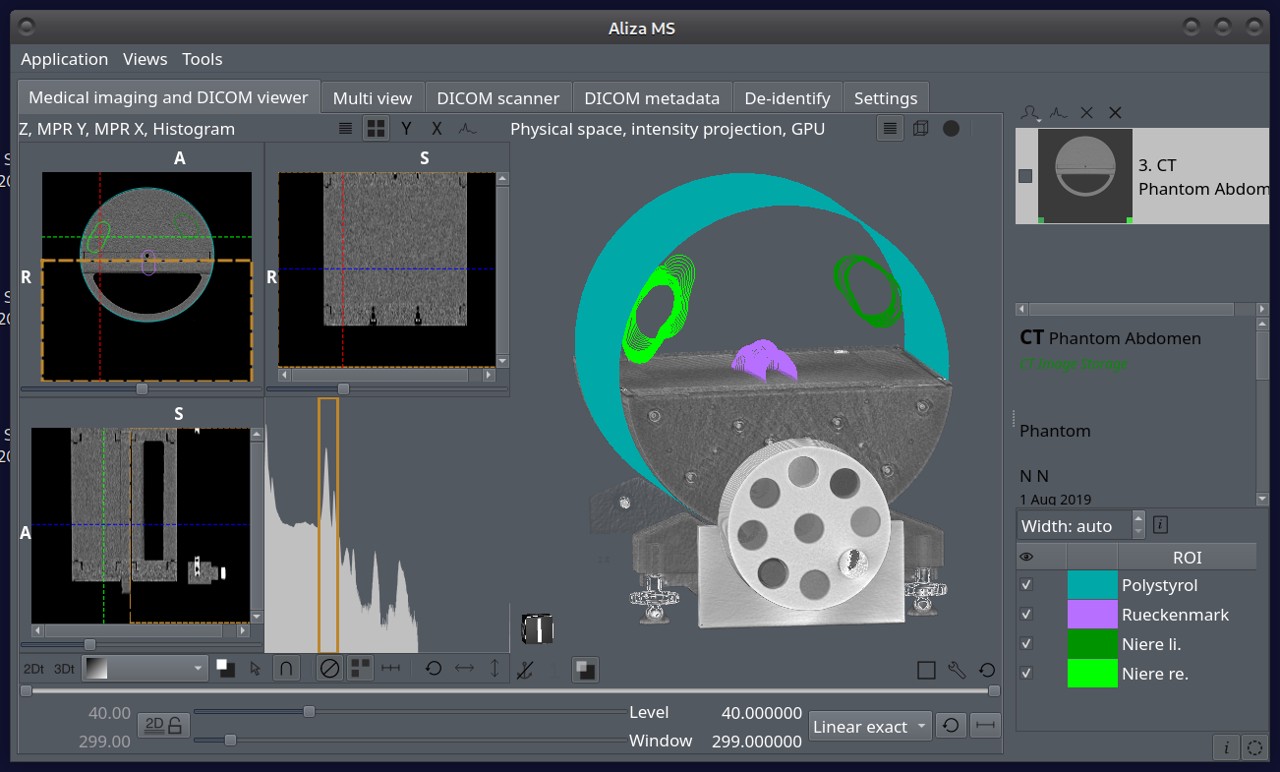Click the distance measurement ruler icon

point(391,668)
